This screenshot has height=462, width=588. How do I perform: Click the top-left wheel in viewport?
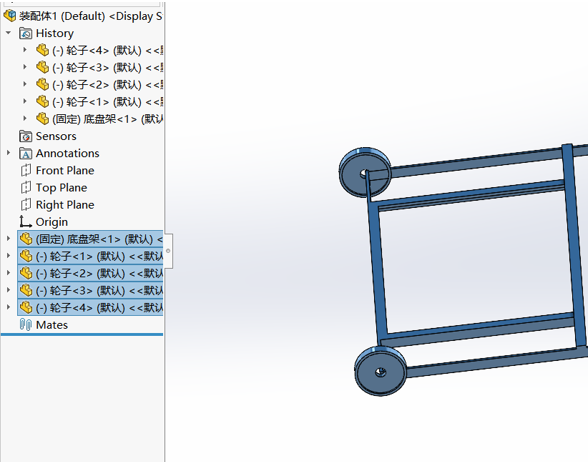[364, 172]
